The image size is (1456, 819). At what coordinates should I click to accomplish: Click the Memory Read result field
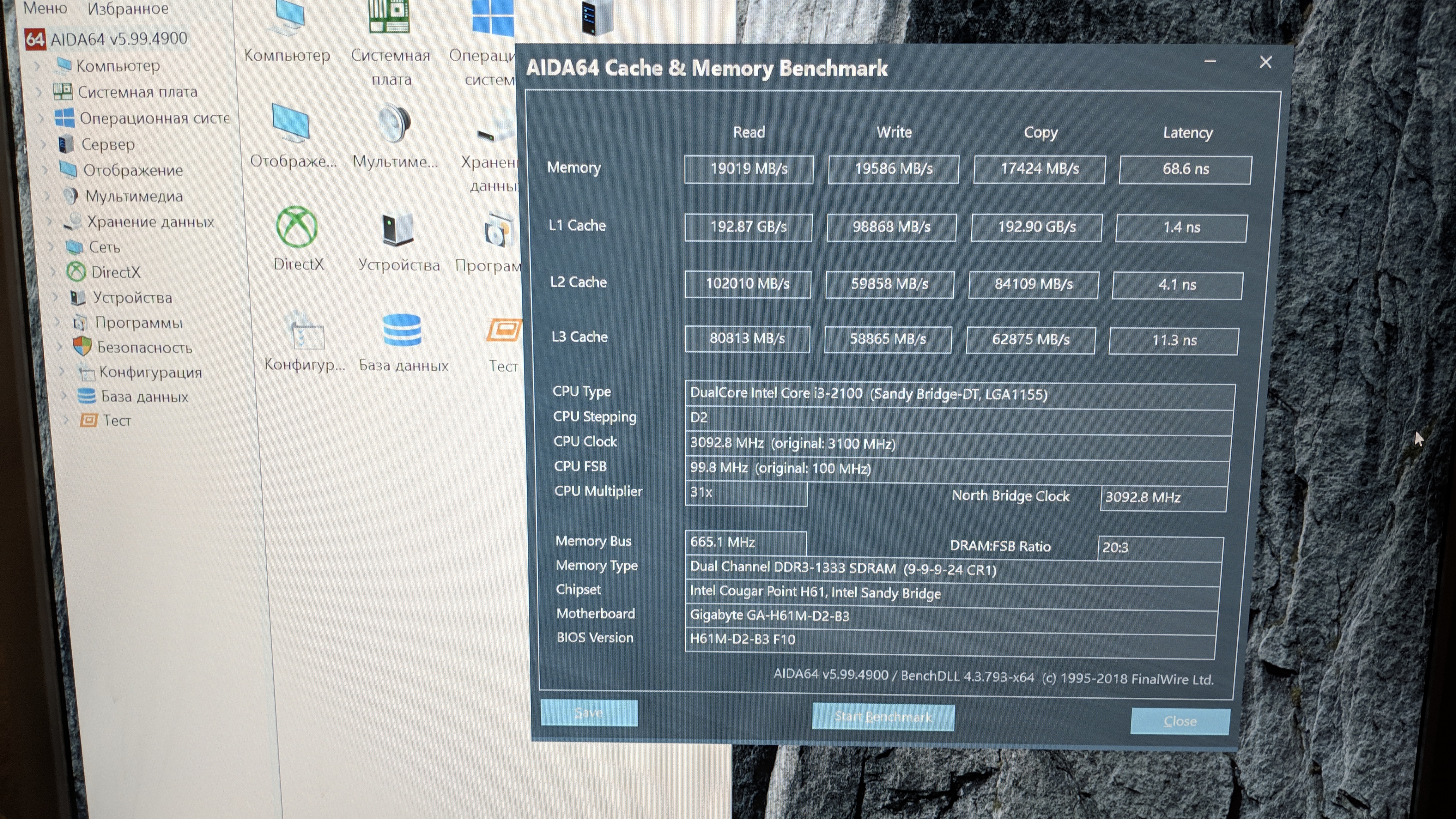[x=748, y=169]
